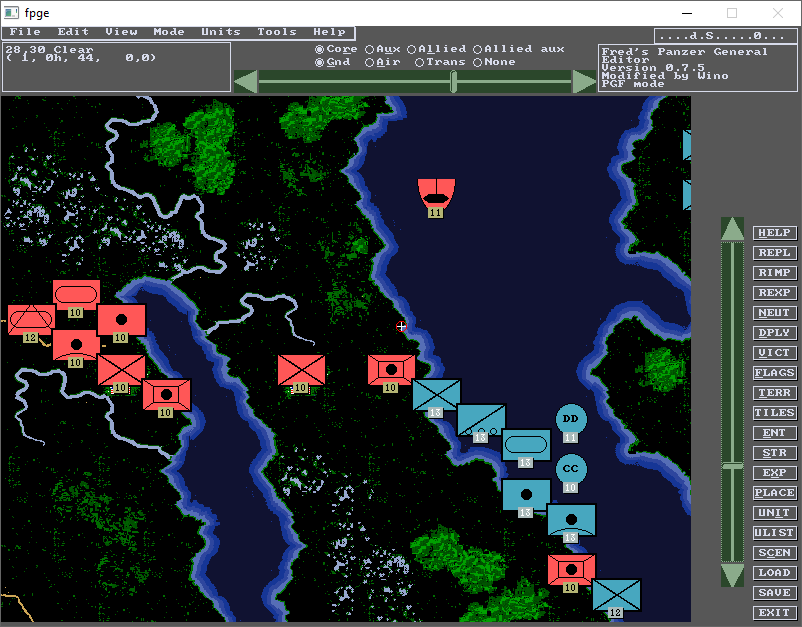Open the Units menu

[x=220, y=32]
